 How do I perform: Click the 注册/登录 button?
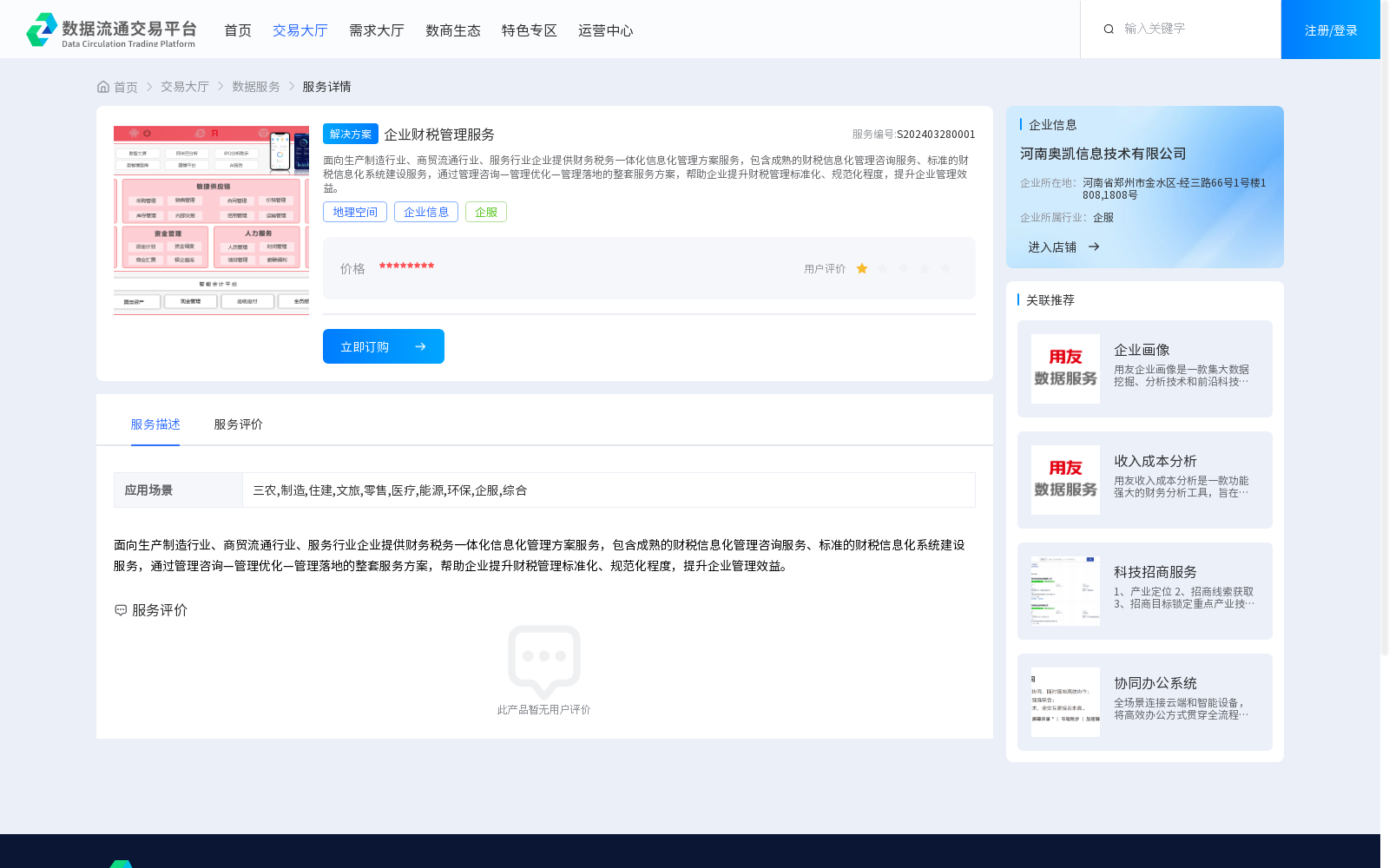[1331, 30]
